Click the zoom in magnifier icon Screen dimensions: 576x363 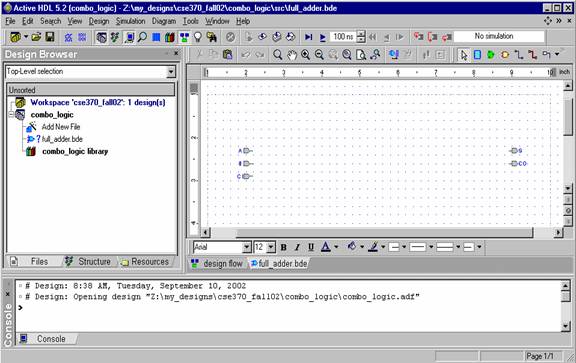(x=305, y=55)
